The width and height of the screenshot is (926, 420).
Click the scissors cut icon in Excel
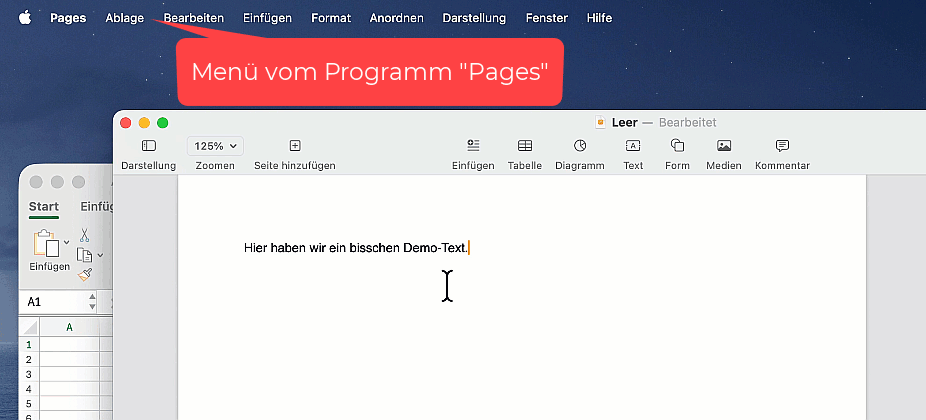[84, 236]
